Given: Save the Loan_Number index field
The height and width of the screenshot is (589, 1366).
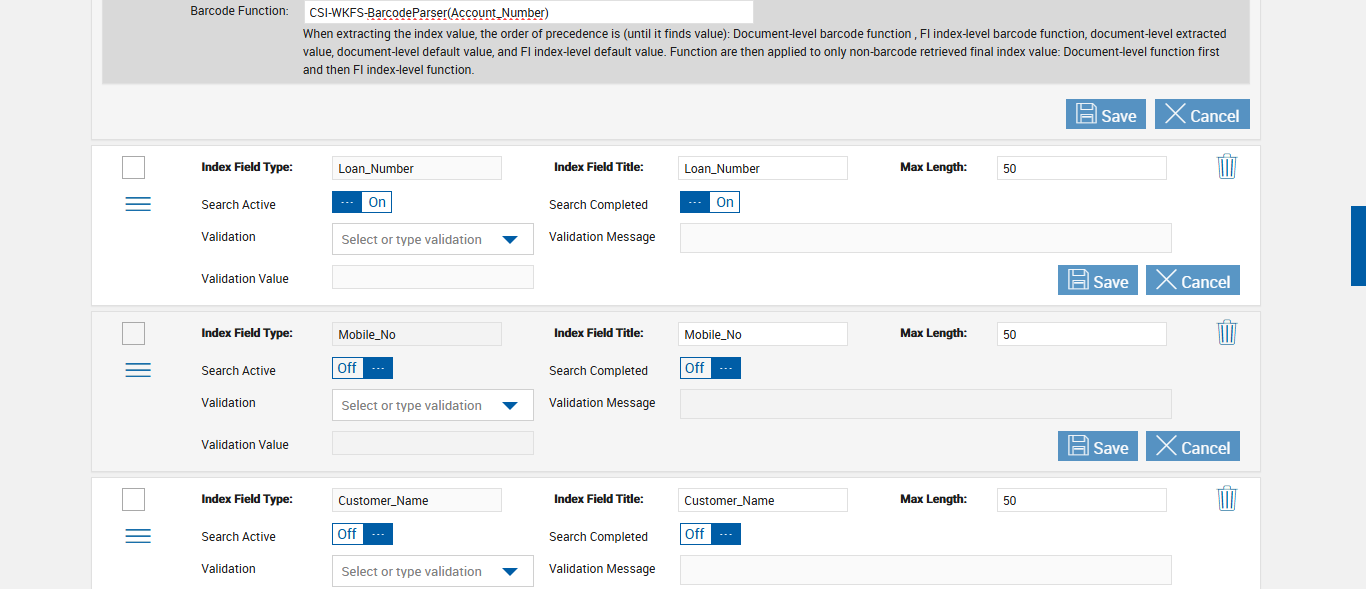Looking at the screenshot, I should (x=1097, y=281).
